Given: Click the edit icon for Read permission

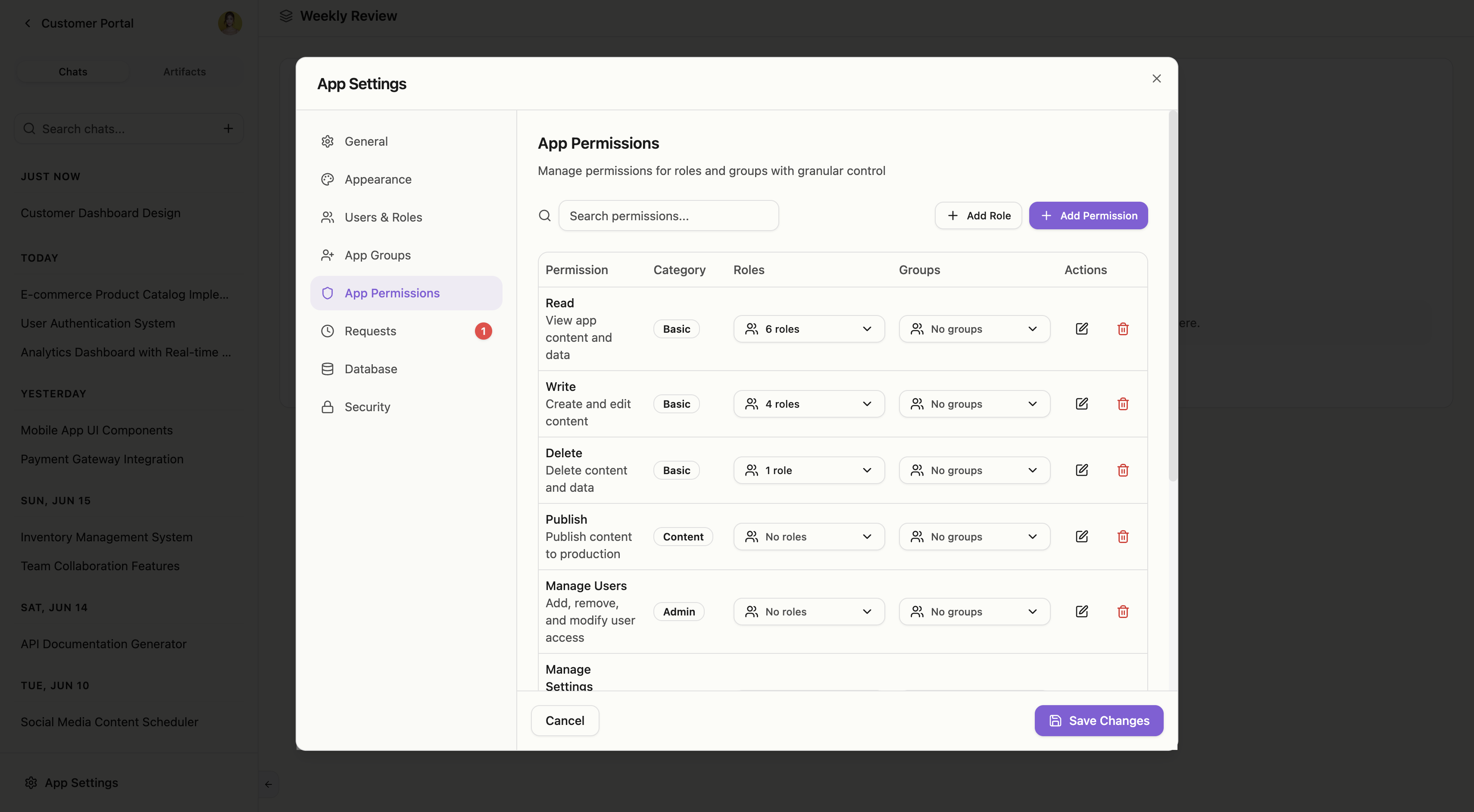Looking at the screenshot, I should point(1081,329).
